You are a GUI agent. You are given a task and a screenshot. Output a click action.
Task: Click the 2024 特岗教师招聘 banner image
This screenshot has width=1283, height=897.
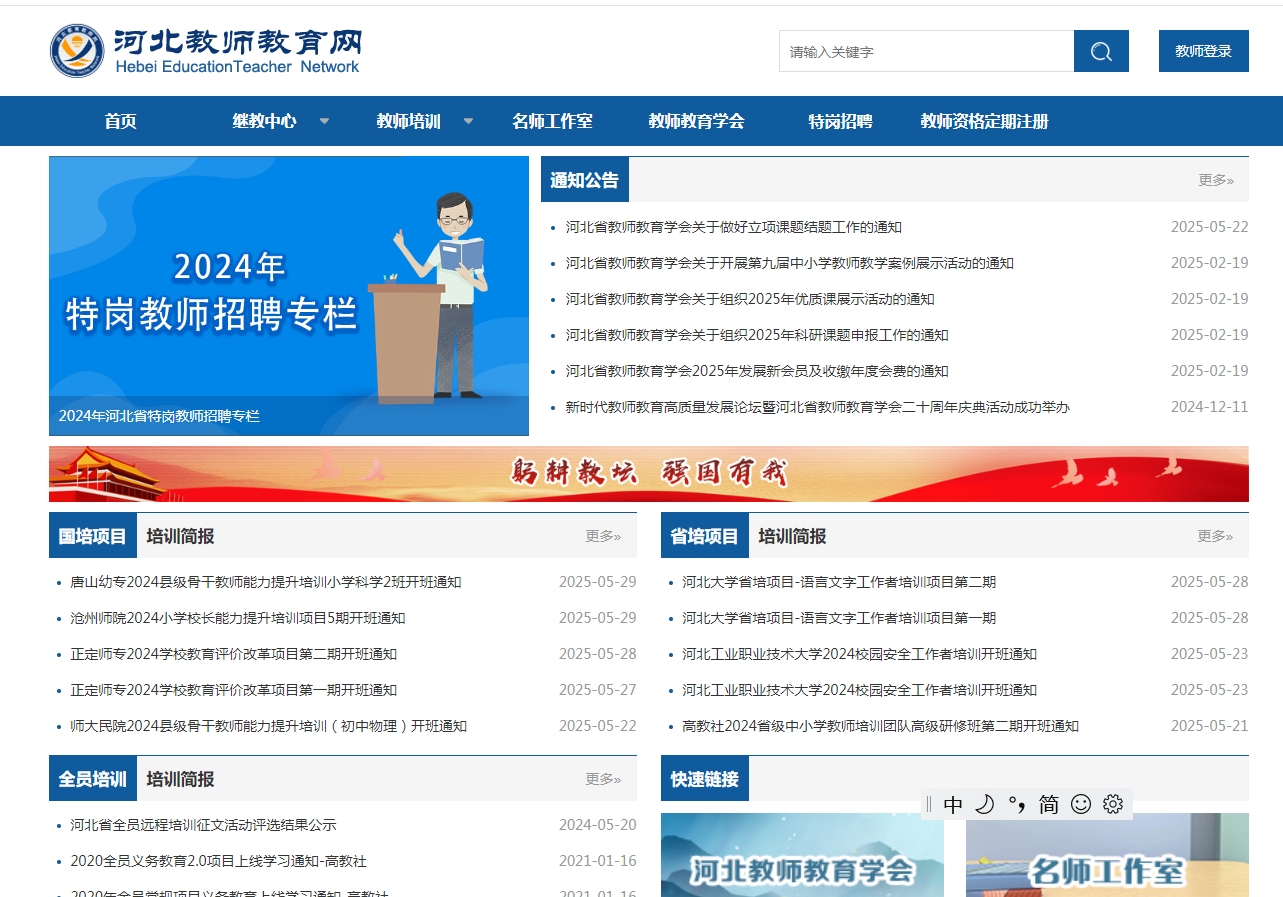click(288, 295)
